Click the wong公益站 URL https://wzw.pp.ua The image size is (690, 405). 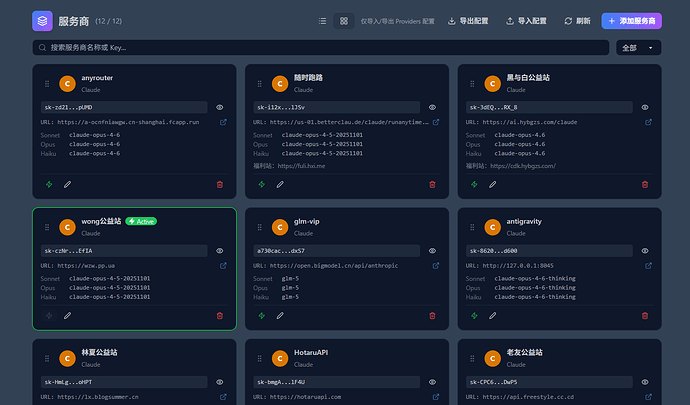click(x=86, y=266)
